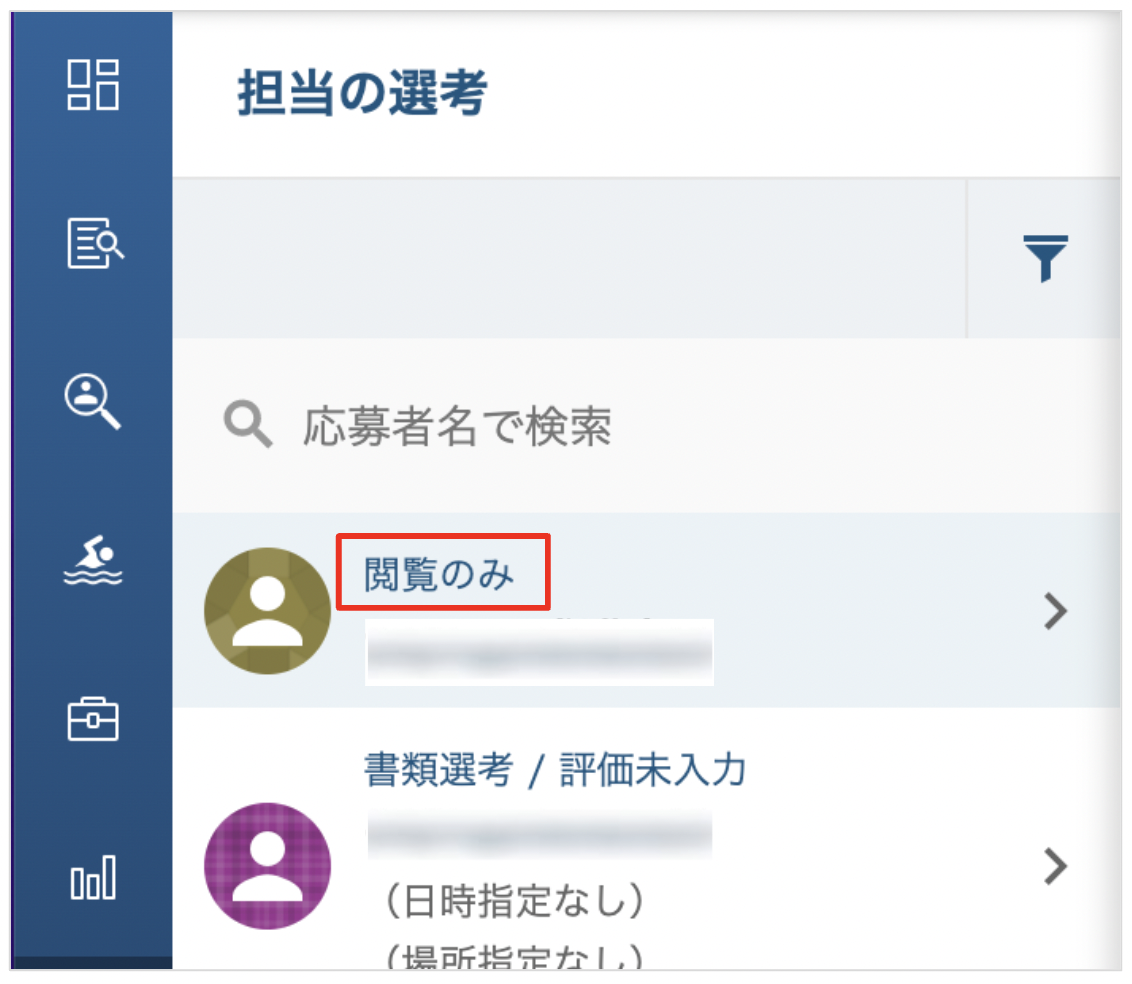1132x984 pixels.
Task: Click the 担当の選考 page heading
Action: (362, 92)
